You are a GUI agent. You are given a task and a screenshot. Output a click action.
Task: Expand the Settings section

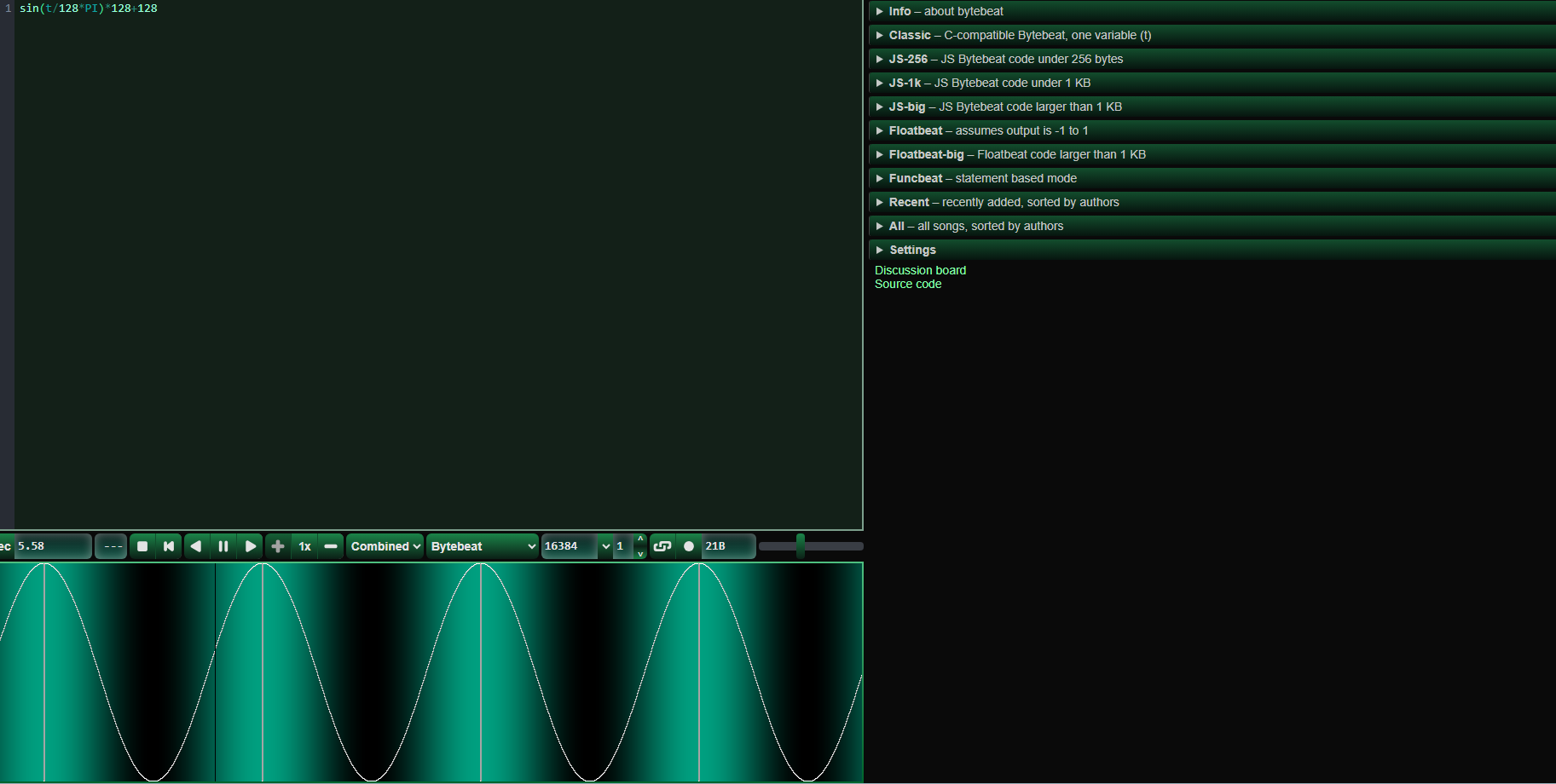pyautogui.click(x=912, y=250)
